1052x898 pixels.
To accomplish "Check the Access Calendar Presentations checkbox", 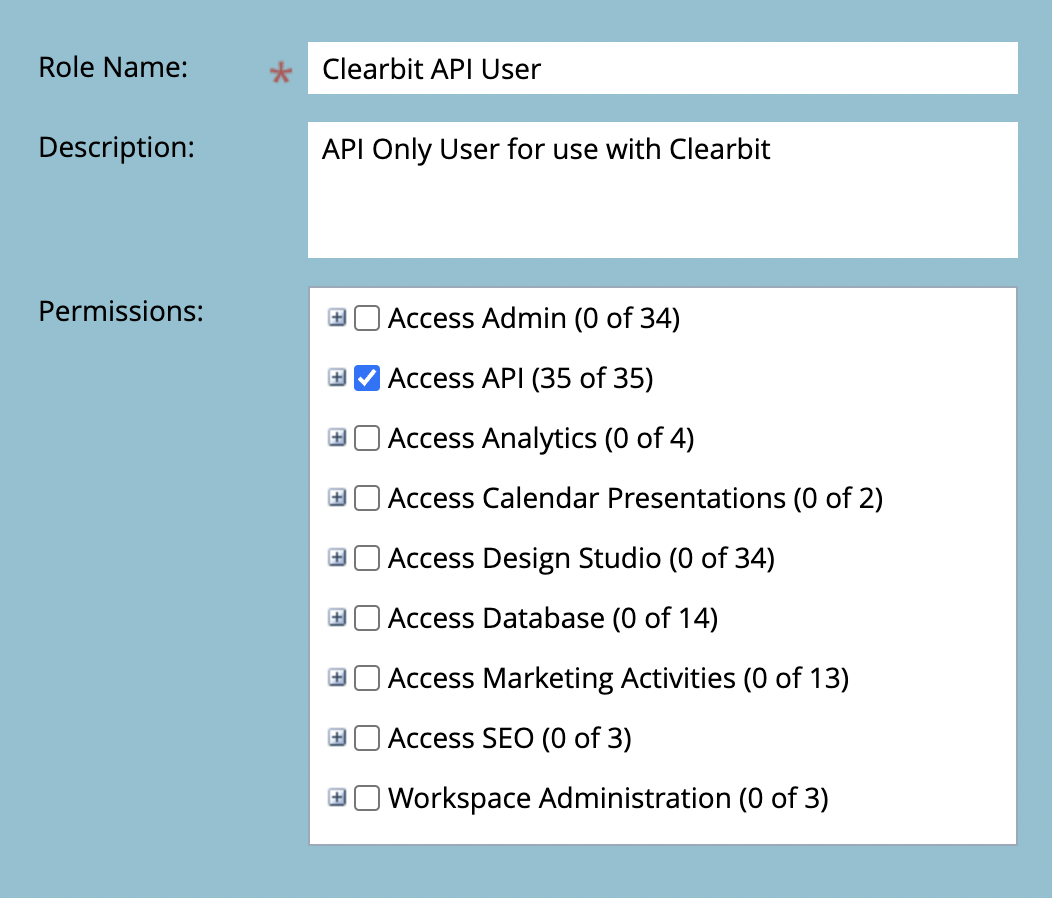I will tap(367, 498).
